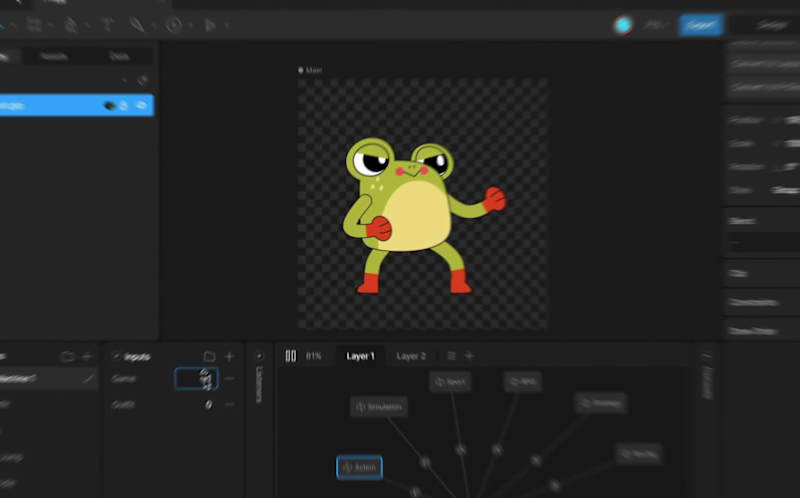This screenshot has height=498, width=800.
Task: Switch to Layer 2 tab
Action: (x=411, y=356)
